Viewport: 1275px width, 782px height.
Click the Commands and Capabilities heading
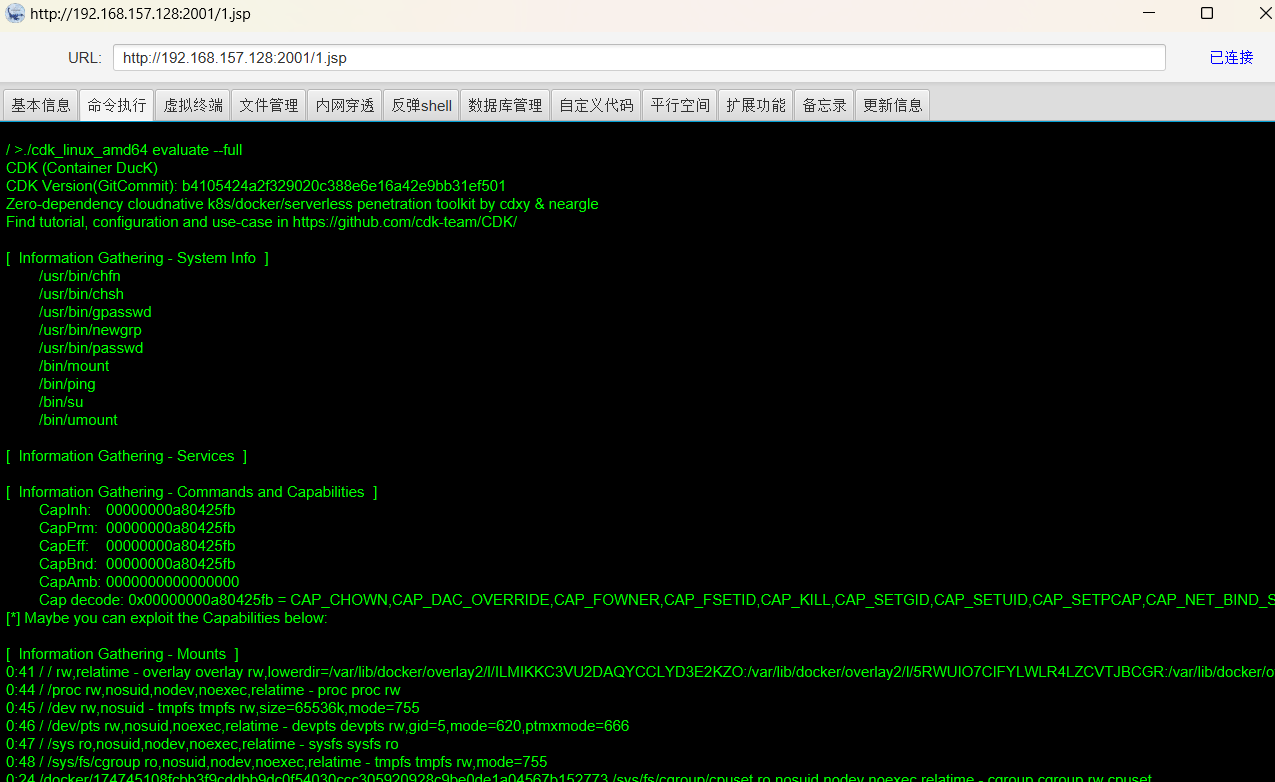pos(192,492)
